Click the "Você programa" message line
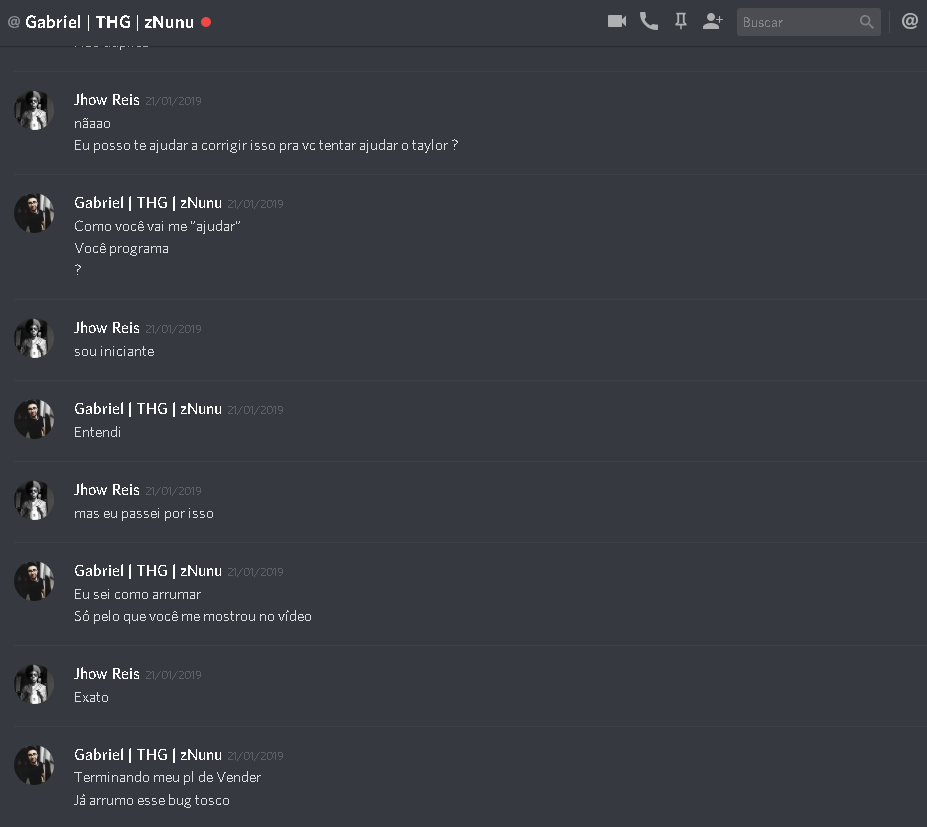 coord(121,248)
